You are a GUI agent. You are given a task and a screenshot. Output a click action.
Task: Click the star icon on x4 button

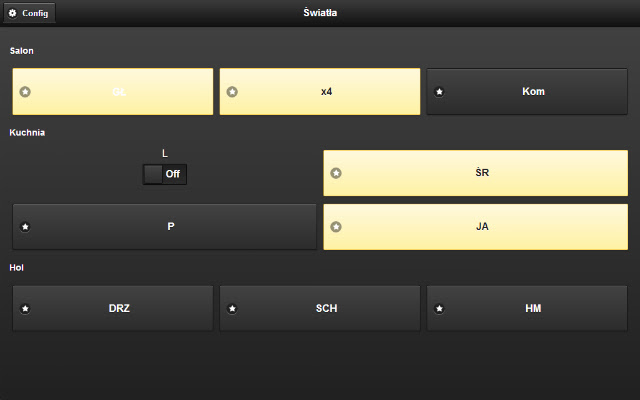[x=232, y=92]
